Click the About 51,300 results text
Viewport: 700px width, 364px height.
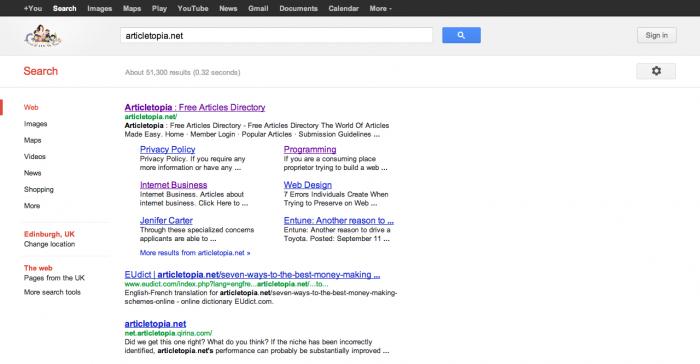(x=182, y=72)
